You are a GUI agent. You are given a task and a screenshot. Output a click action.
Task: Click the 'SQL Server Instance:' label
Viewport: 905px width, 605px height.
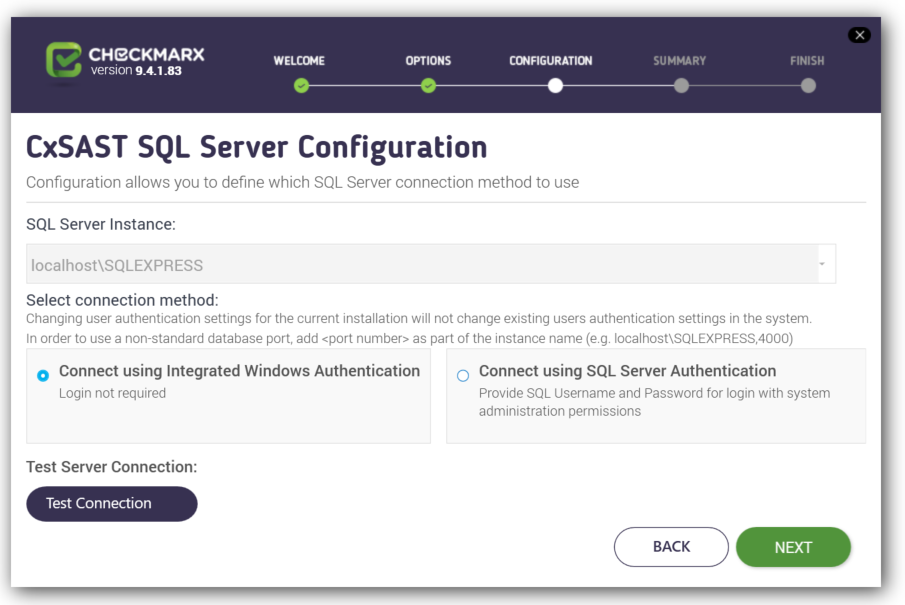pyautogui.click(x=101, y=224)
